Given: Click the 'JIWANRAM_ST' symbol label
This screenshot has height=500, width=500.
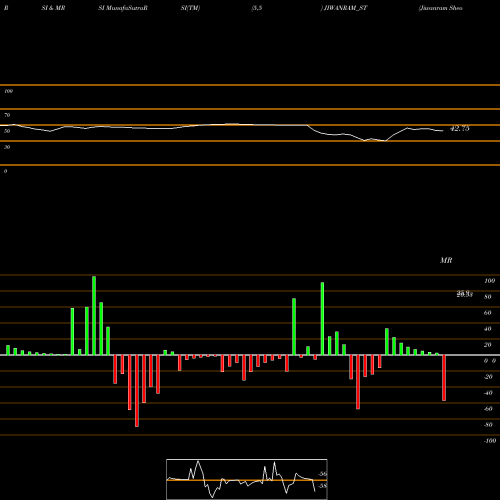Looking at the screenshot, I should 345,8.
